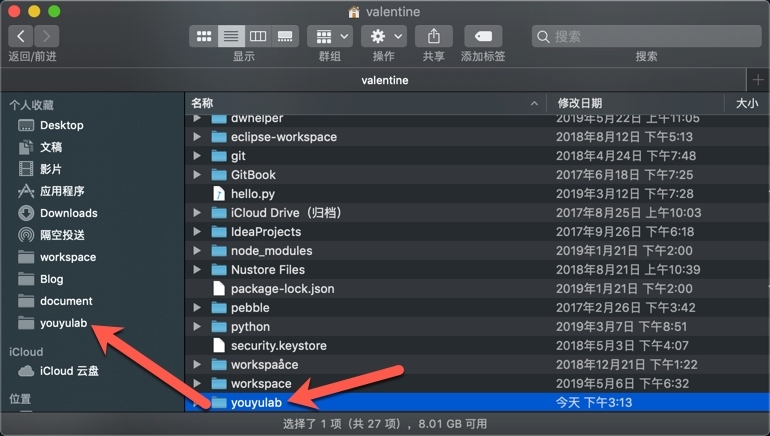Open Downloads in the sidebar

[x=68, y=213]
